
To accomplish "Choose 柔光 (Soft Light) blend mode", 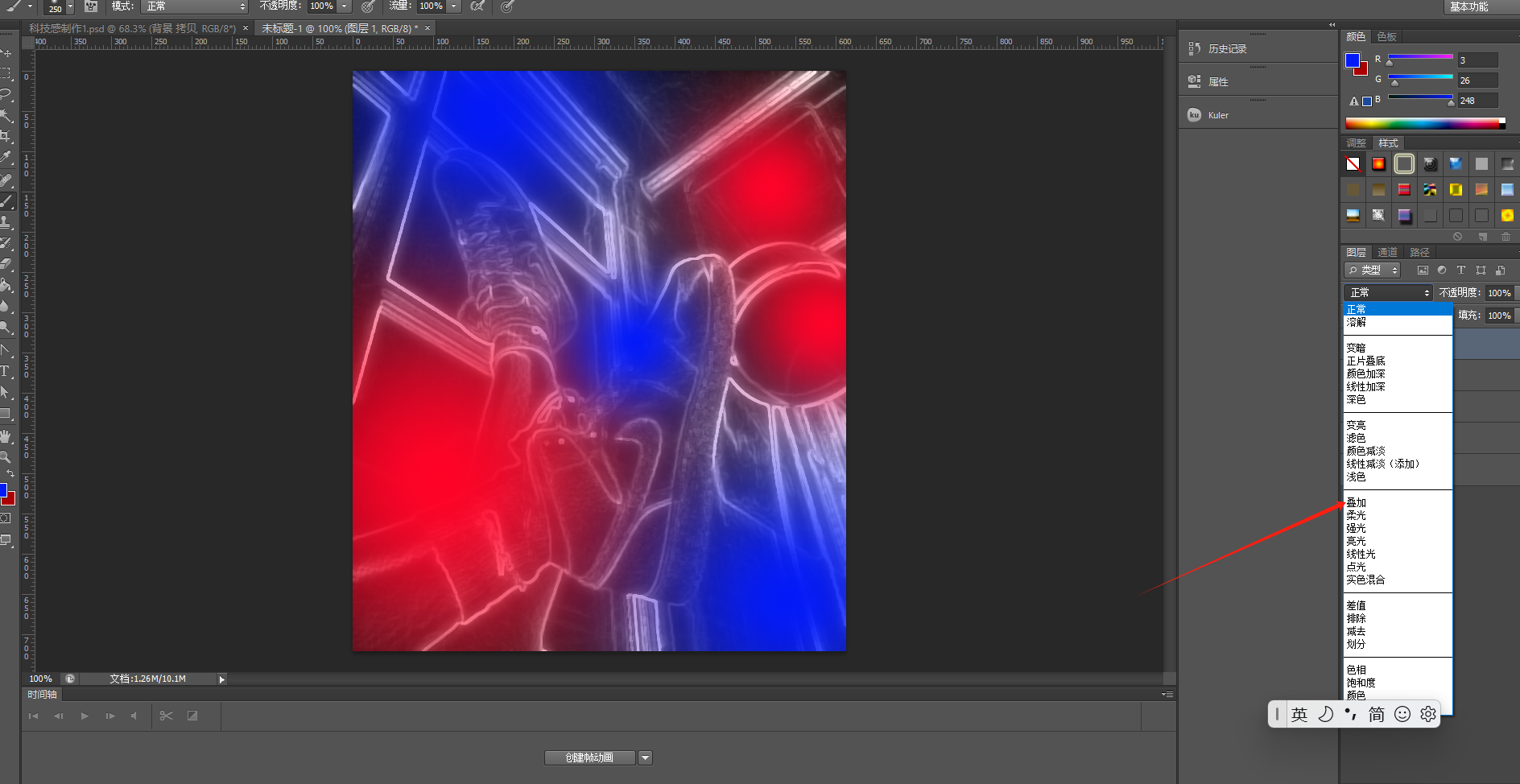I will pyautogui.click(x=1357, y=515).
